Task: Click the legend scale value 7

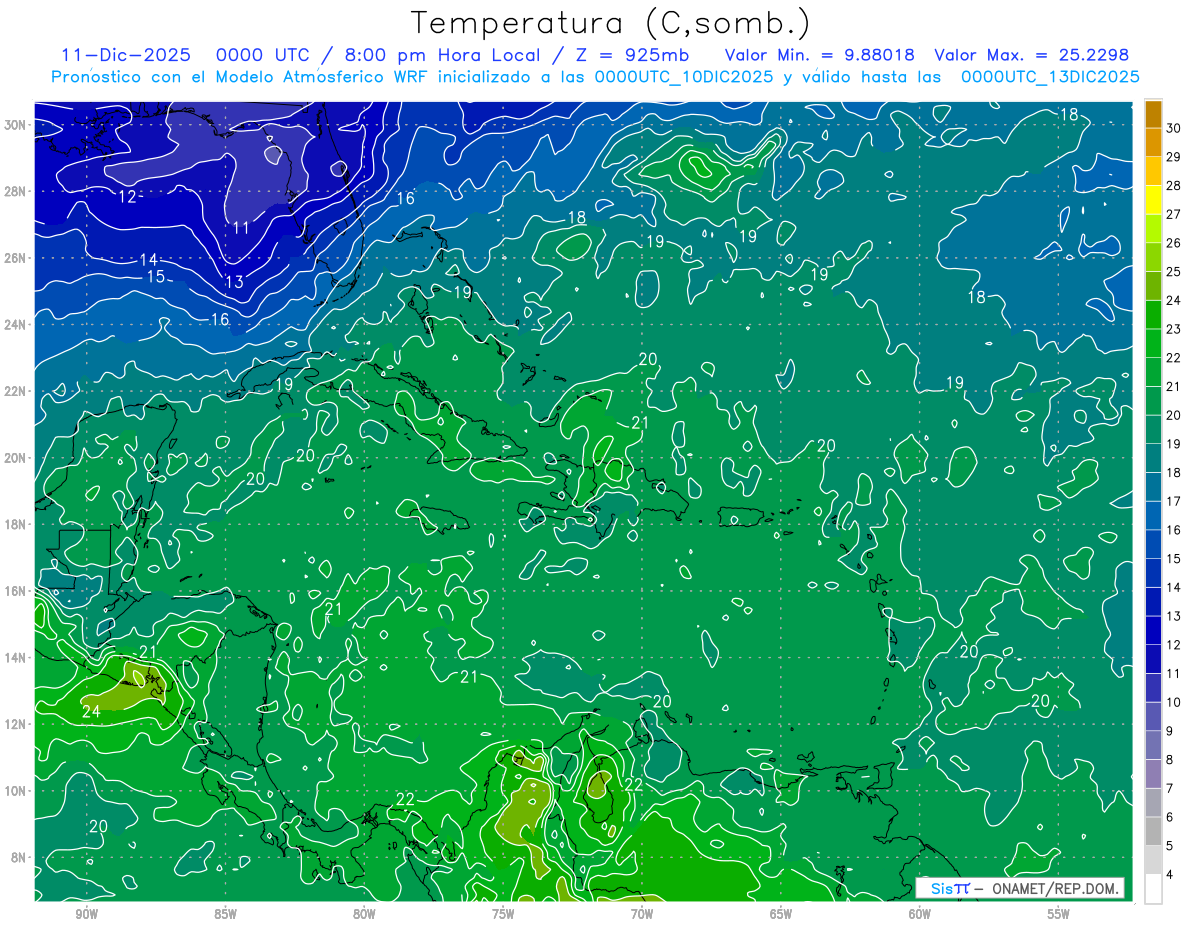Action: (1170, 789)
